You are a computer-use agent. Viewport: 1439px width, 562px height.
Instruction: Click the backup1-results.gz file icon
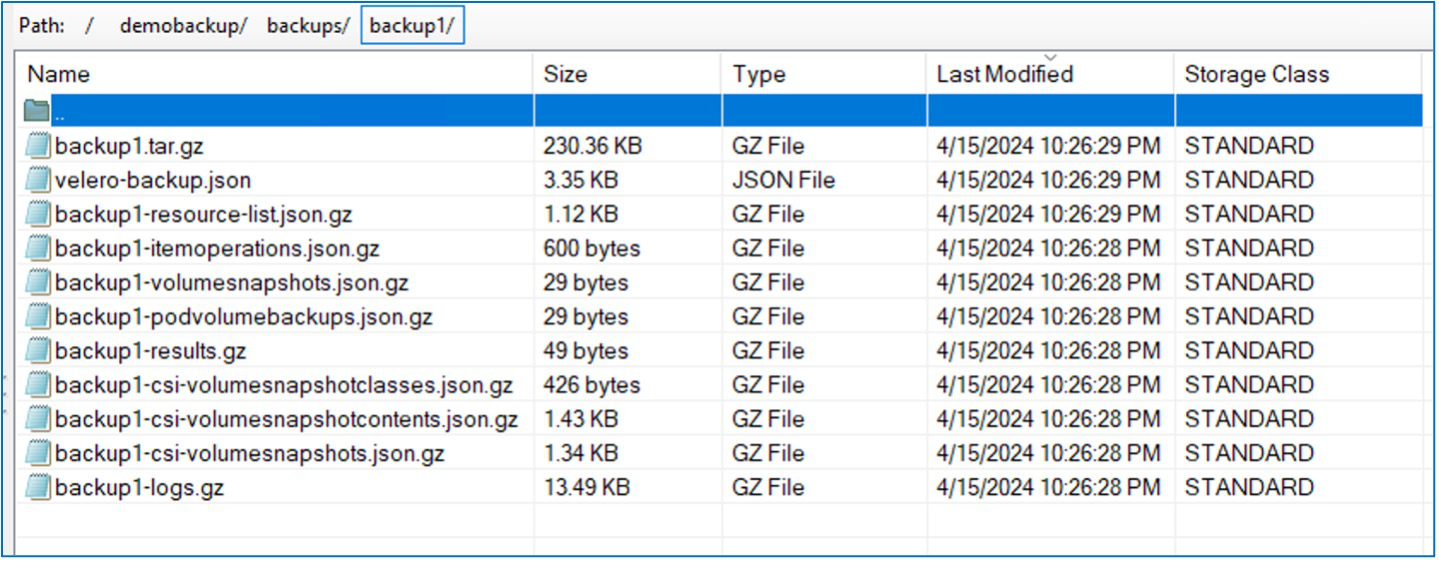pos(38,351)
